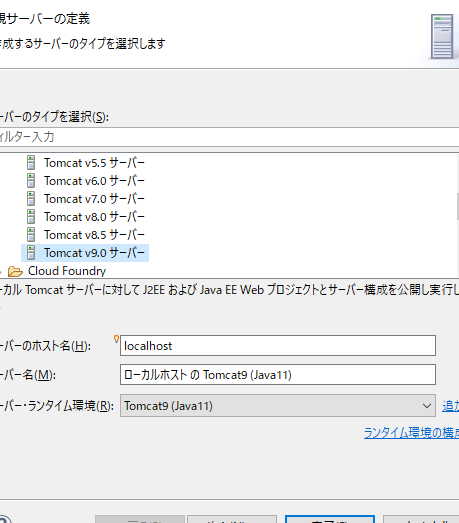The height and width of the screenshot is (523, 459).
Task: Click the Tomcat v7.0 server icon
Action: pos(31,199)
